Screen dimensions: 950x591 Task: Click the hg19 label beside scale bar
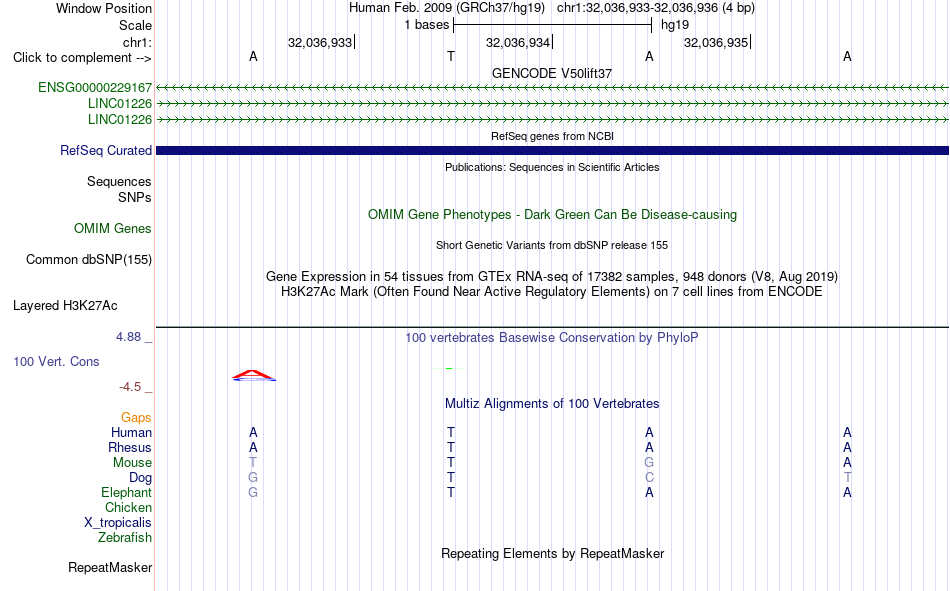point(675,25)
